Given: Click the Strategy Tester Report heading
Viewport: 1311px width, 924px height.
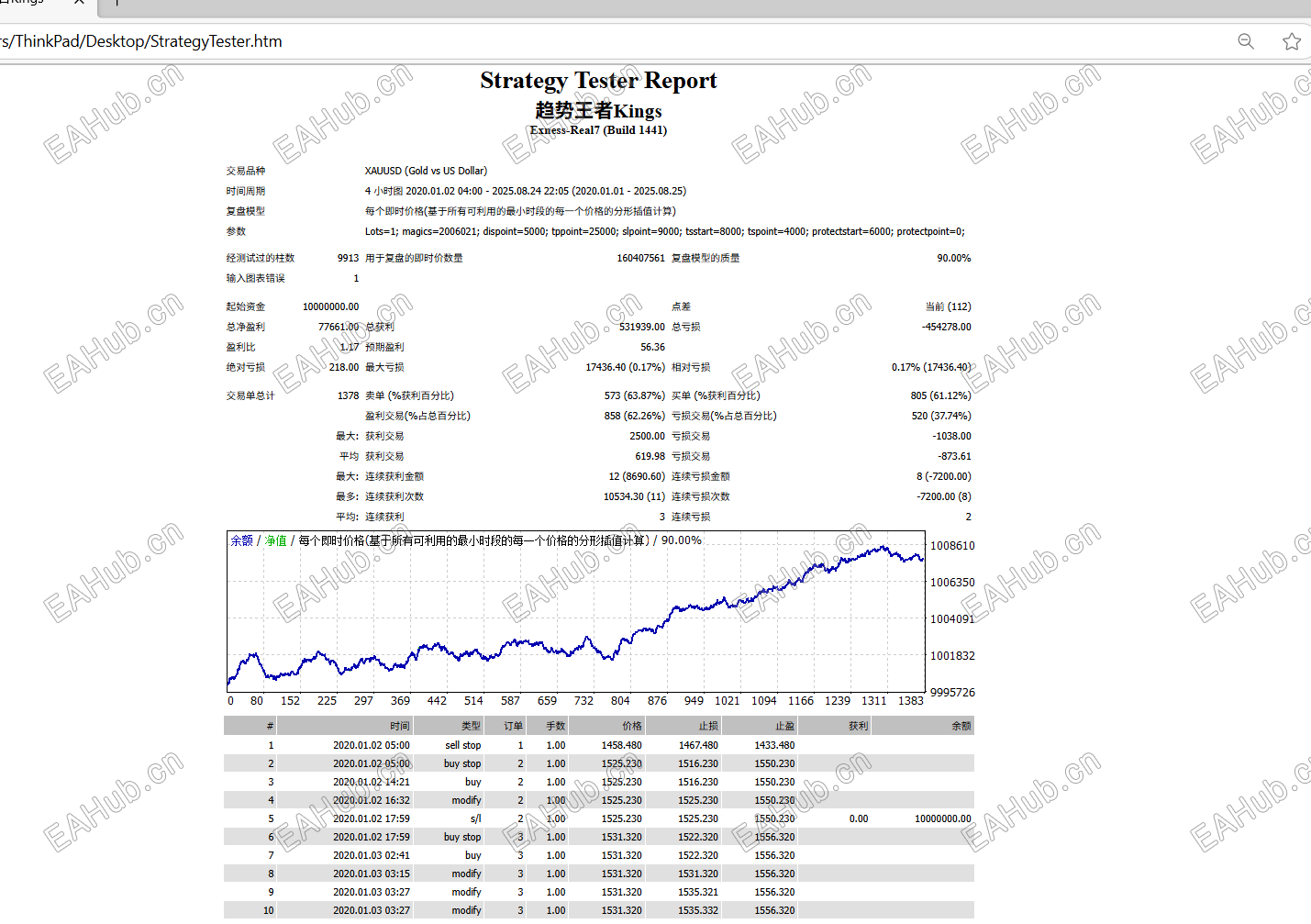Looking at the screenshot, I should pyautogui.click(x=598, y=81).
